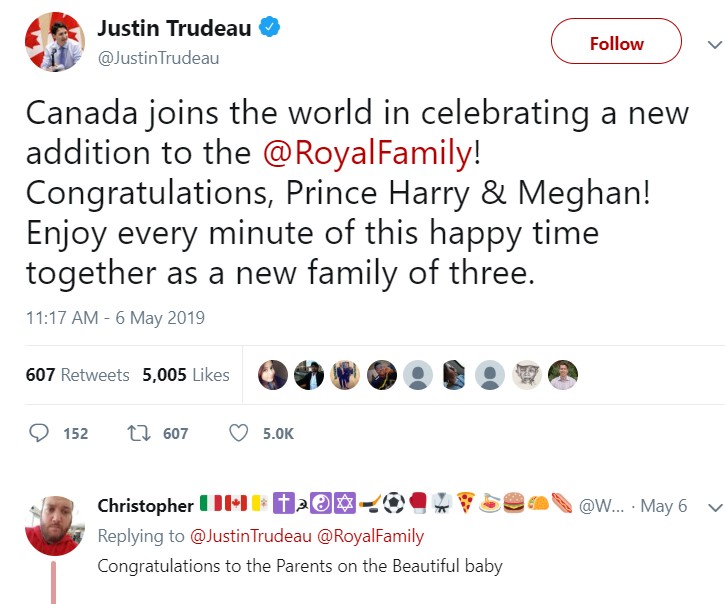Open the May 6 reply date
Image resolution: width=725 pixels, height=604 pixels.
coord(664,506)
